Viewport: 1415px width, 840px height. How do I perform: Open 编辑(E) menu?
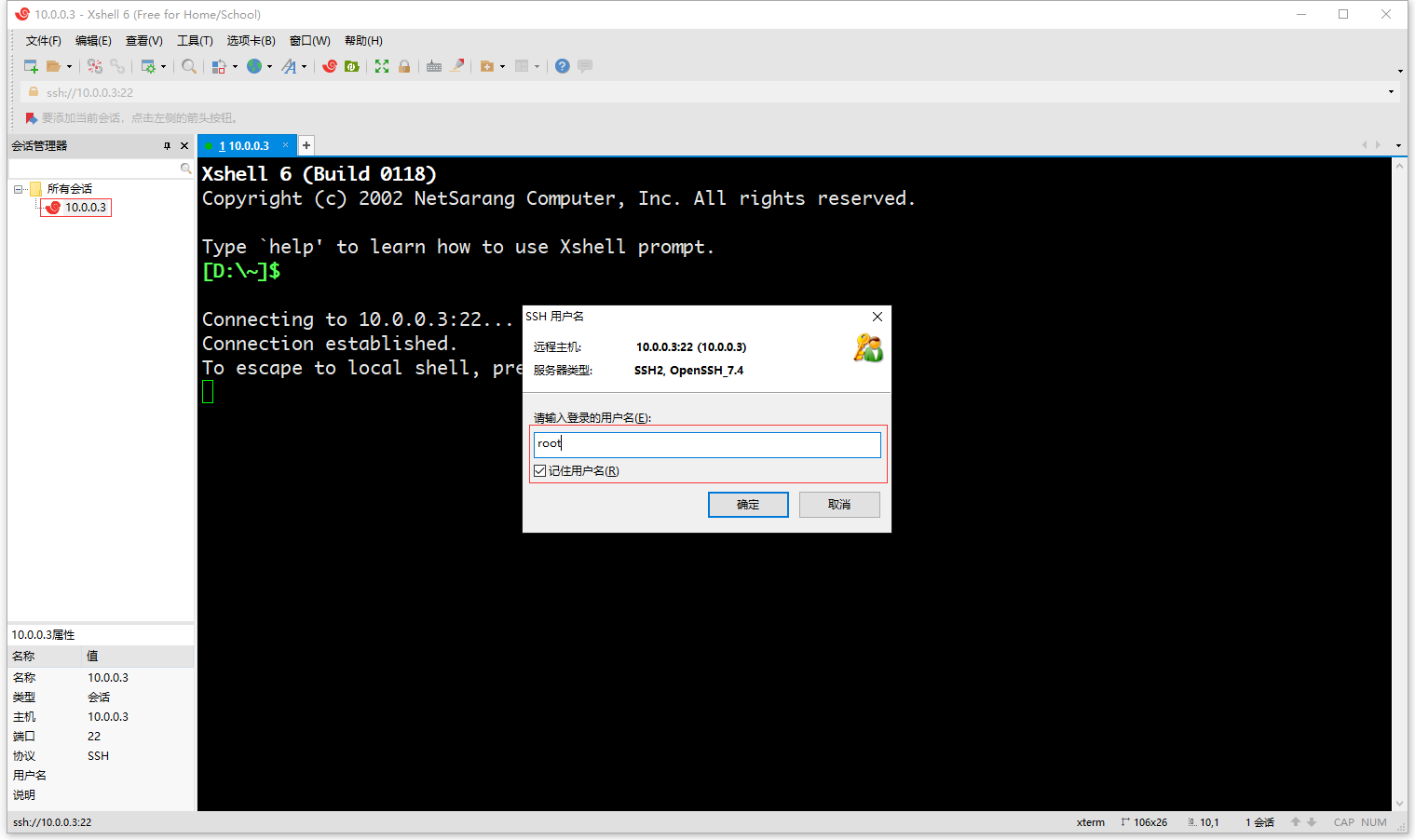(x=93, y=41)
